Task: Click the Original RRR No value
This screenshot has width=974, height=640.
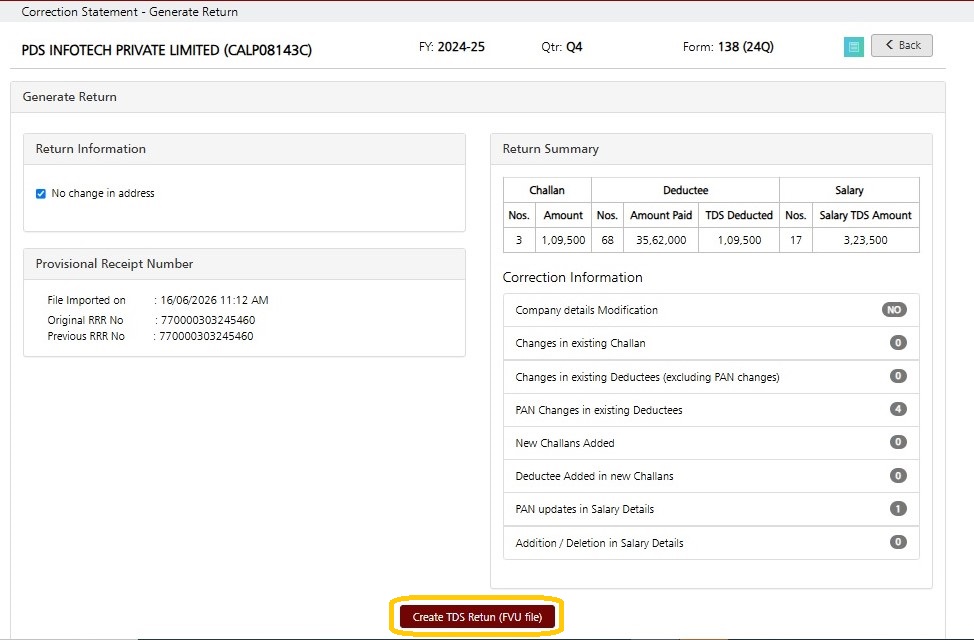Action: (208, 320)
